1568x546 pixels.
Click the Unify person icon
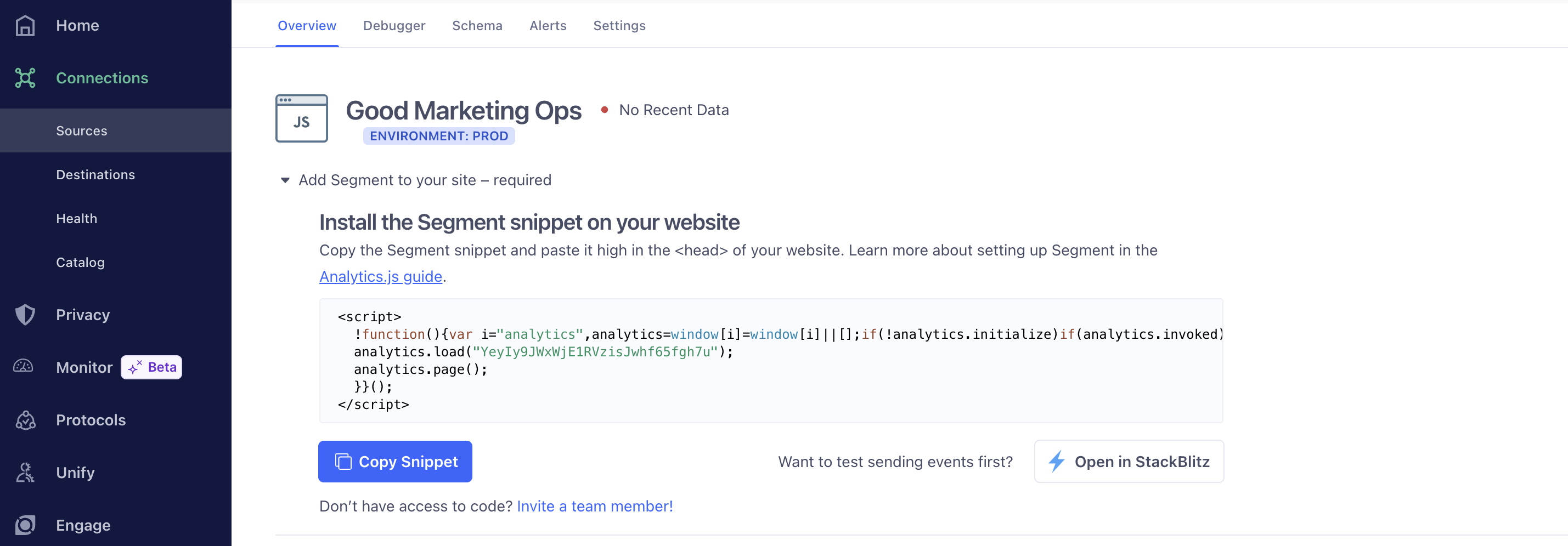[x=25, y=473]
